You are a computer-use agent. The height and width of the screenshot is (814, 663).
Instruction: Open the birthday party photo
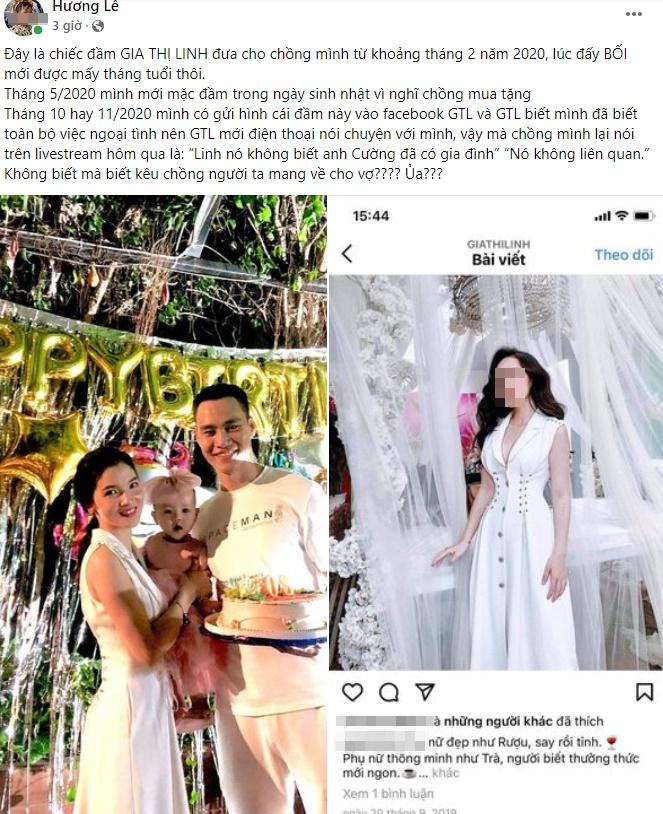[163, 504]
